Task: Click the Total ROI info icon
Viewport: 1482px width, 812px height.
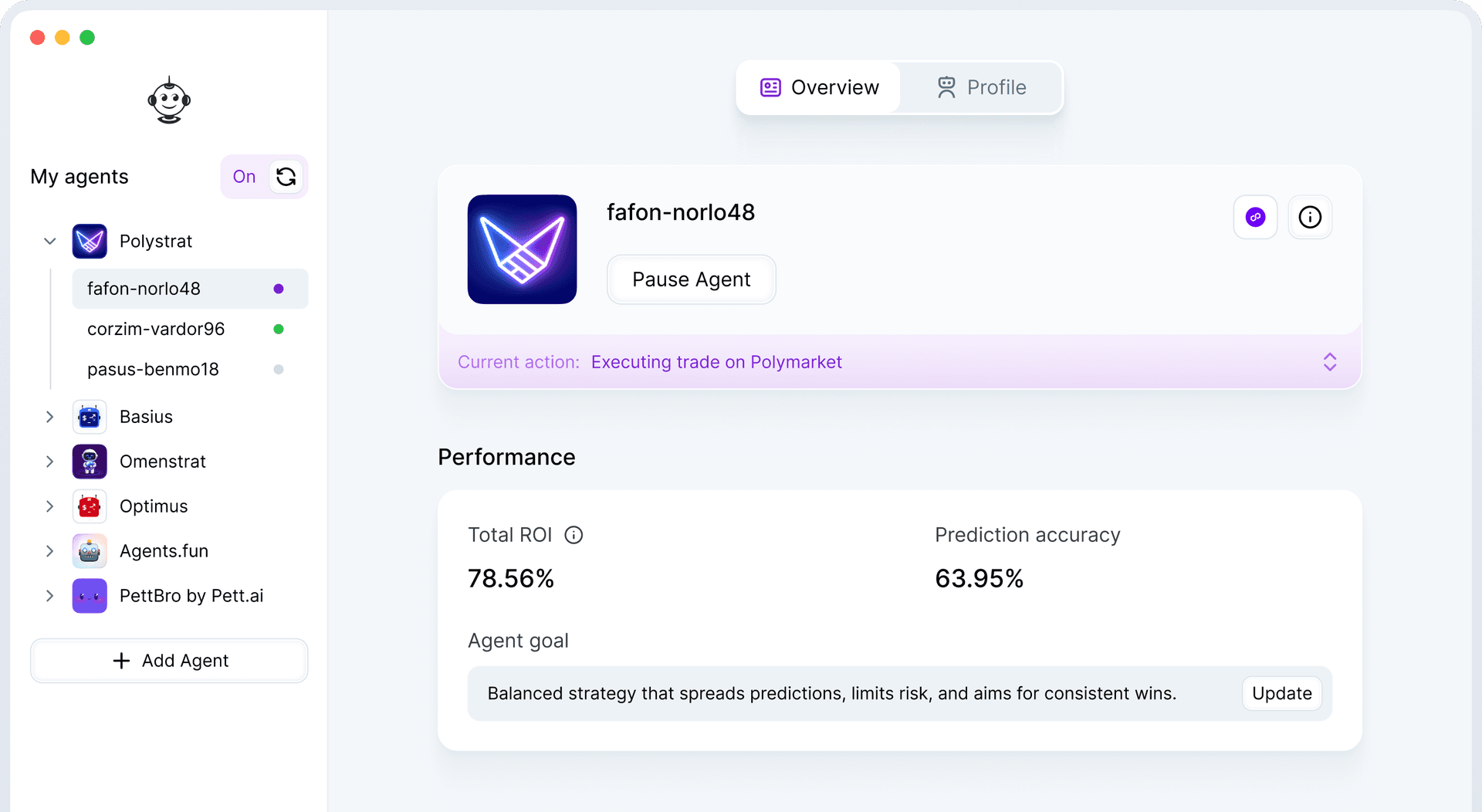Action: tap(574, 535)
